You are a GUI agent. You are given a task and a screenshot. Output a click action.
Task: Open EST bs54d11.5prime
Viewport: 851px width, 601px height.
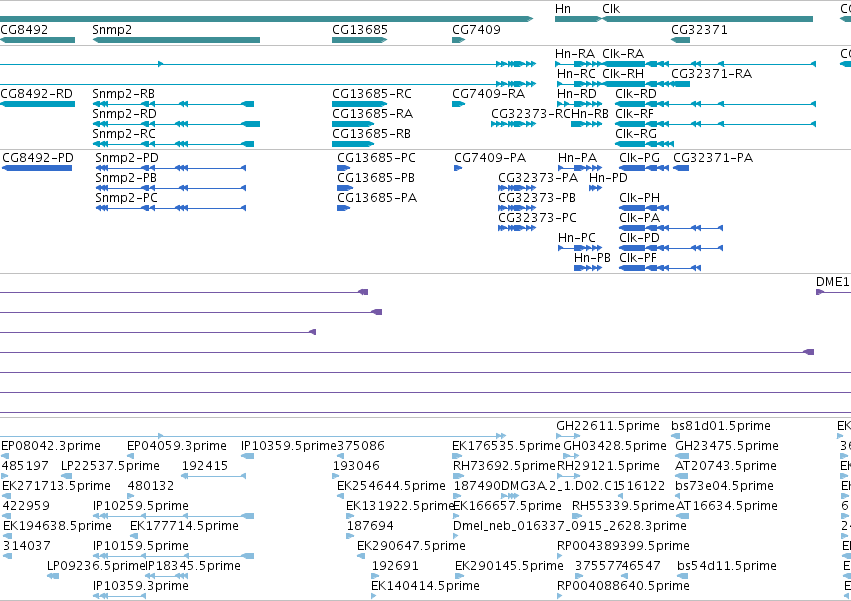(x=727, y=566)
